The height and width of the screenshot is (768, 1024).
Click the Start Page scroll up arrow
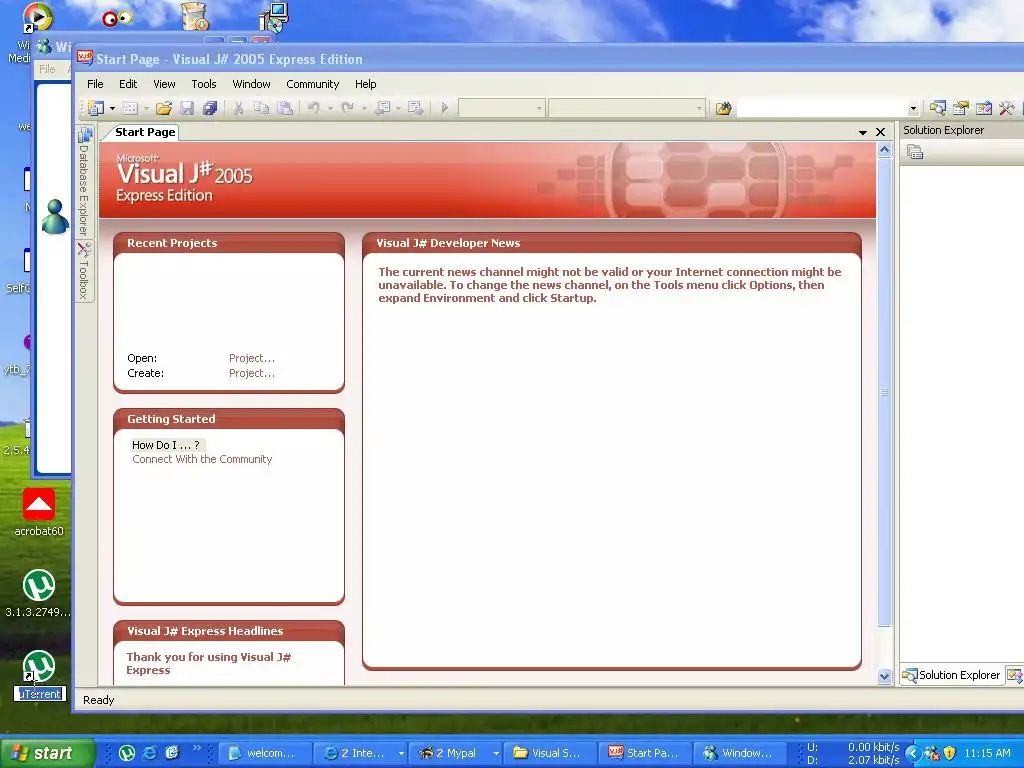(x=884, y=150)
